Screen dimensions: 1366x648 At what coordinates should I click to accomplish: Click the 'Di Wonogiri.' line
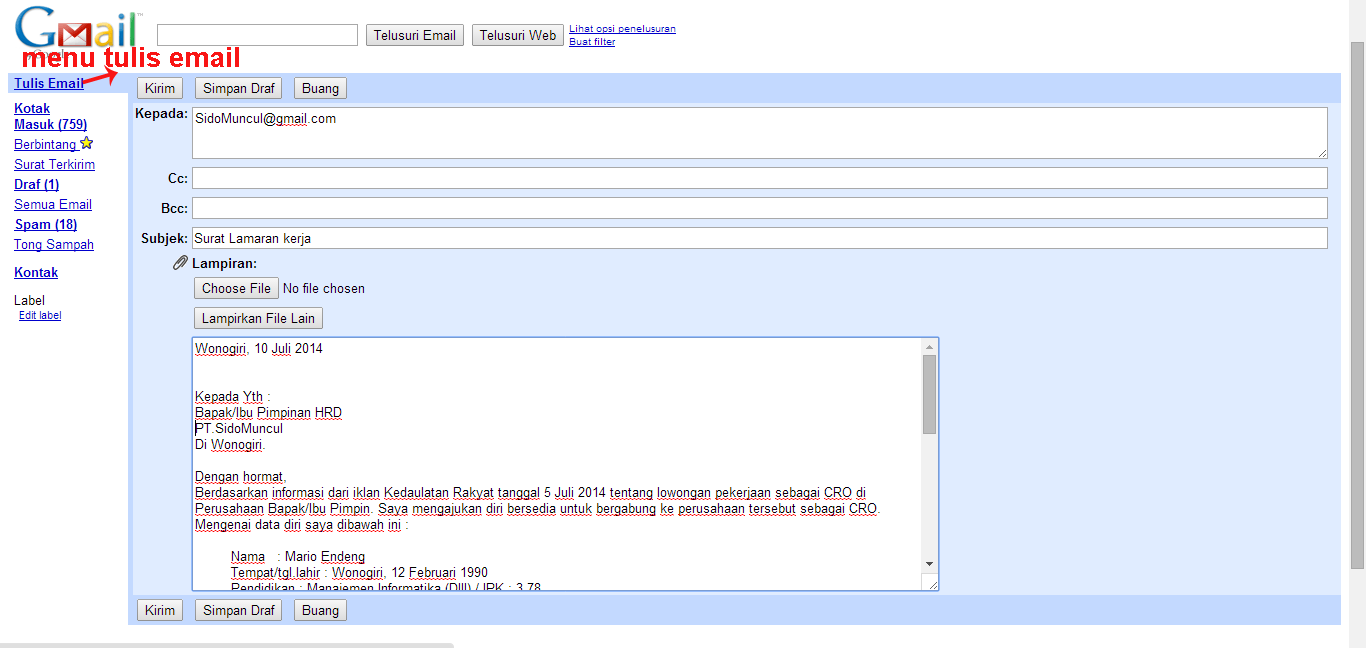click(x=230, y=445)
